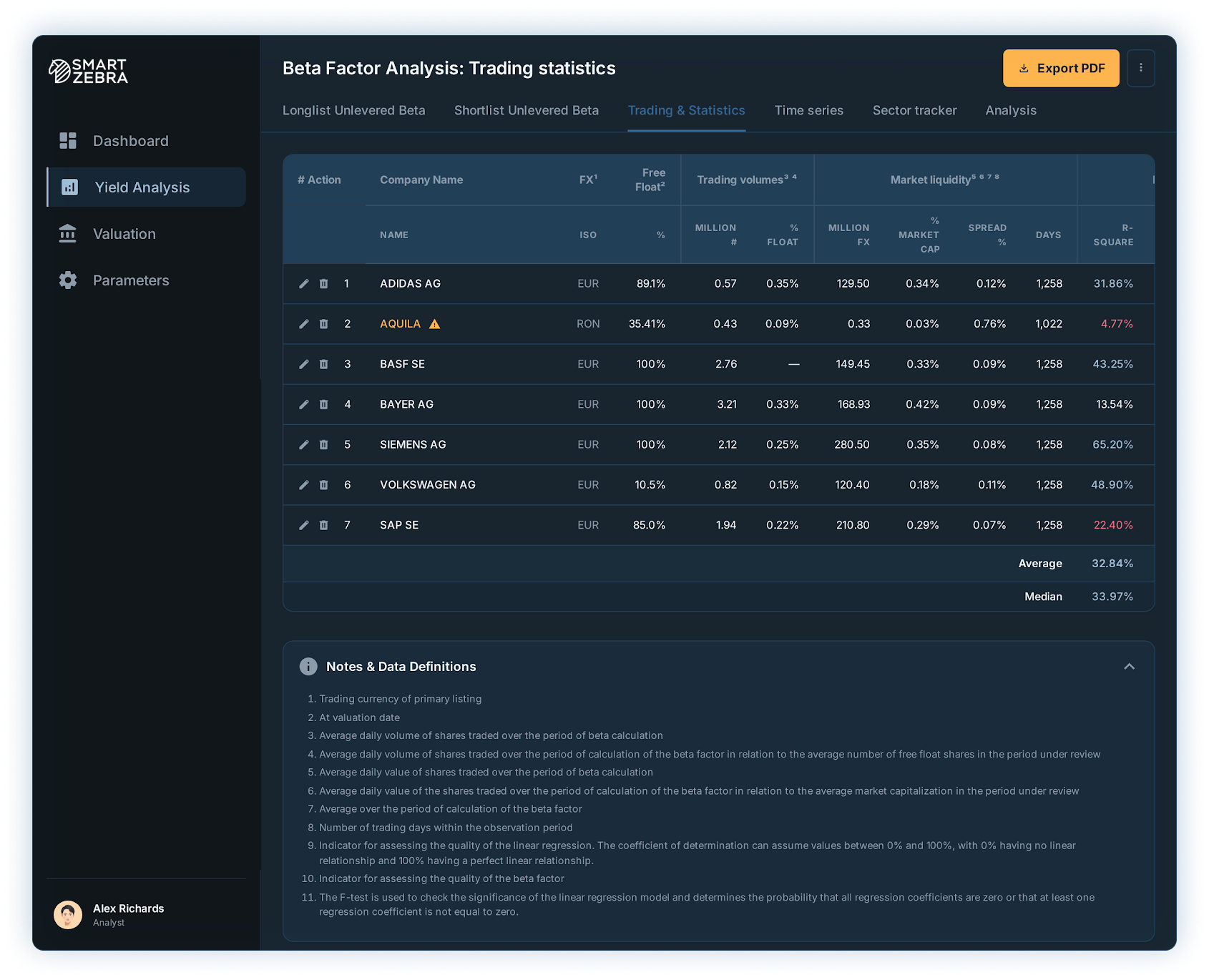Screen dimensions: 1209x980
Task: Click the red 22.40% R-square value
Action: point(1114,525)
